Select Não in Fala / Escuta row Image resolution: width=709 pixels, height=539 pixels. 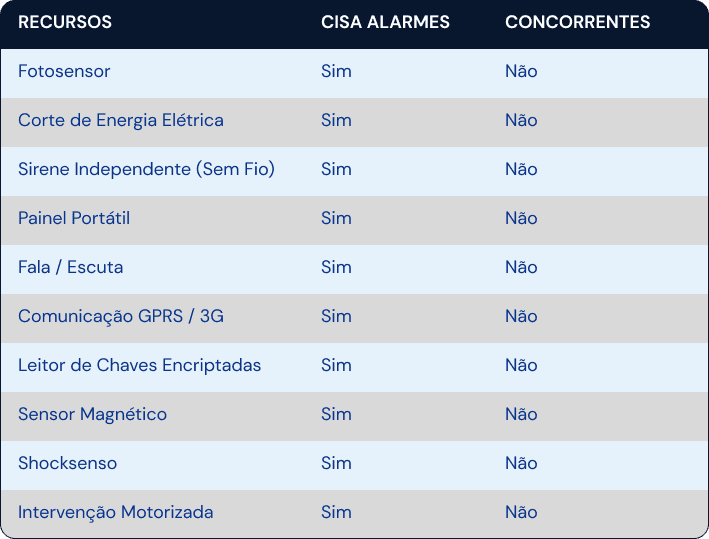(x=521, y=267)
